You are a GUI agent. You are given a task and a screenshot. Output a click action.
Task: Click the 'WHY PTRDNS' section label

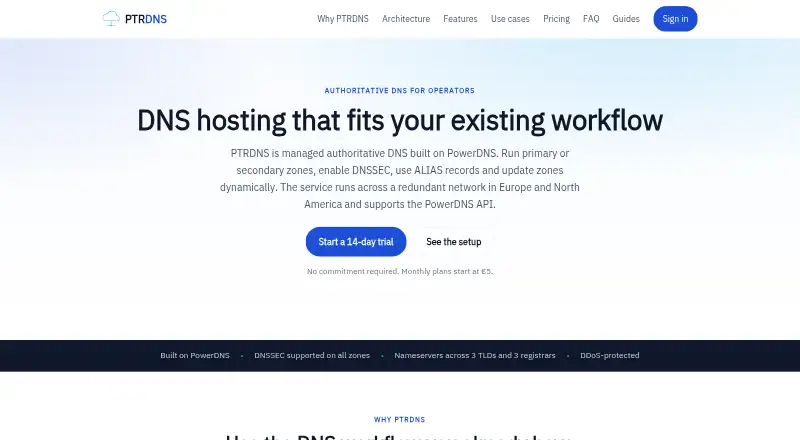click(x=399, y=420)
